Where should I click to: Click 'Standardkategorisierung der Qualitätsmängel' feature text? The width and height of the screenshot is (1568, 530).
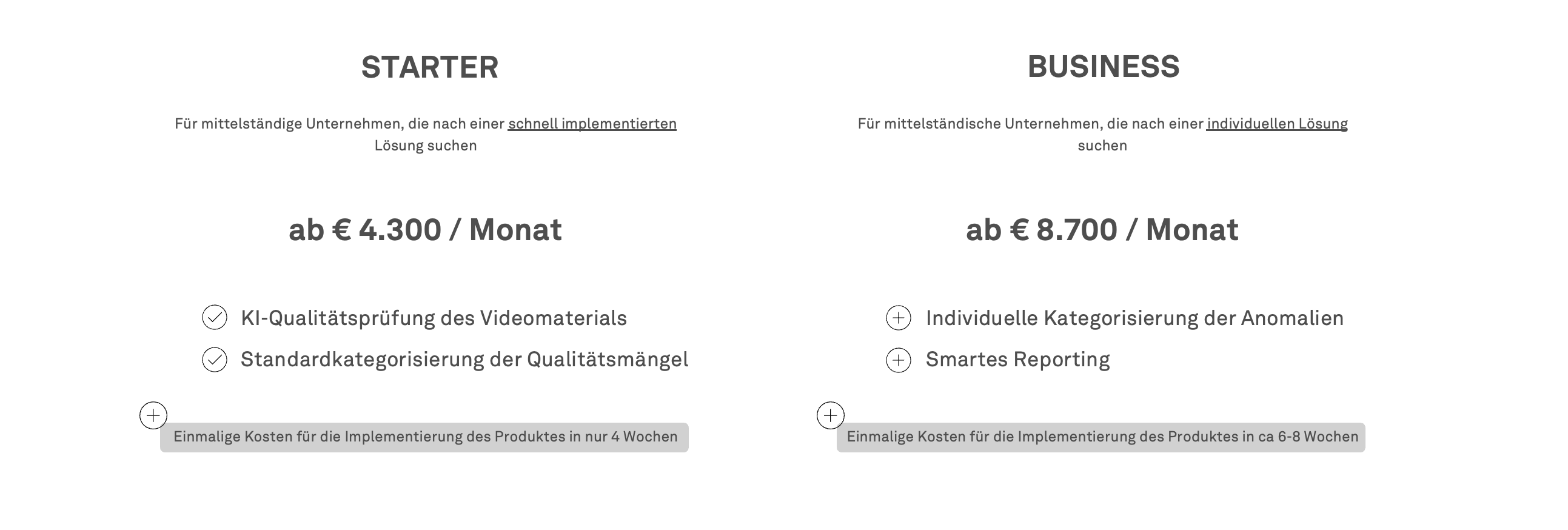click(464, 360)
